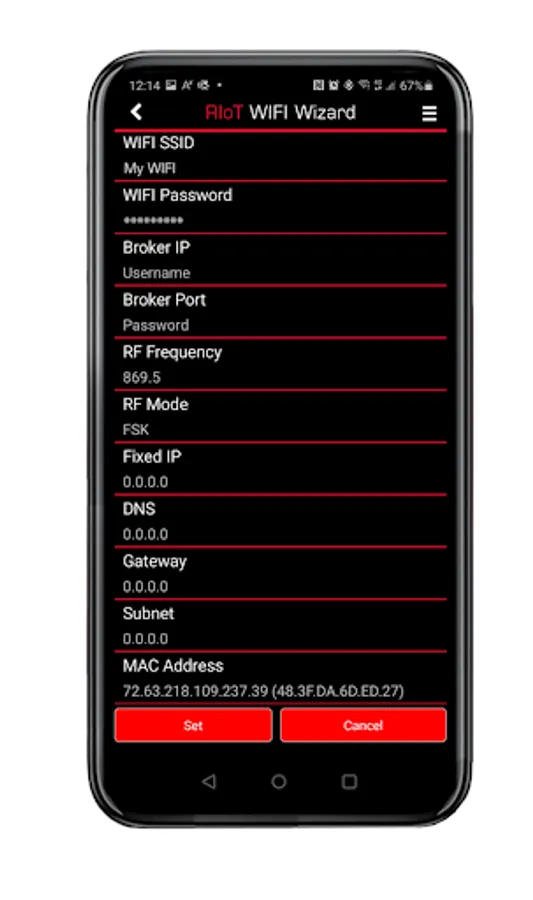The image size is (533, 900).
Task: Select the Broker IP Username field
Action: (281, 260)
